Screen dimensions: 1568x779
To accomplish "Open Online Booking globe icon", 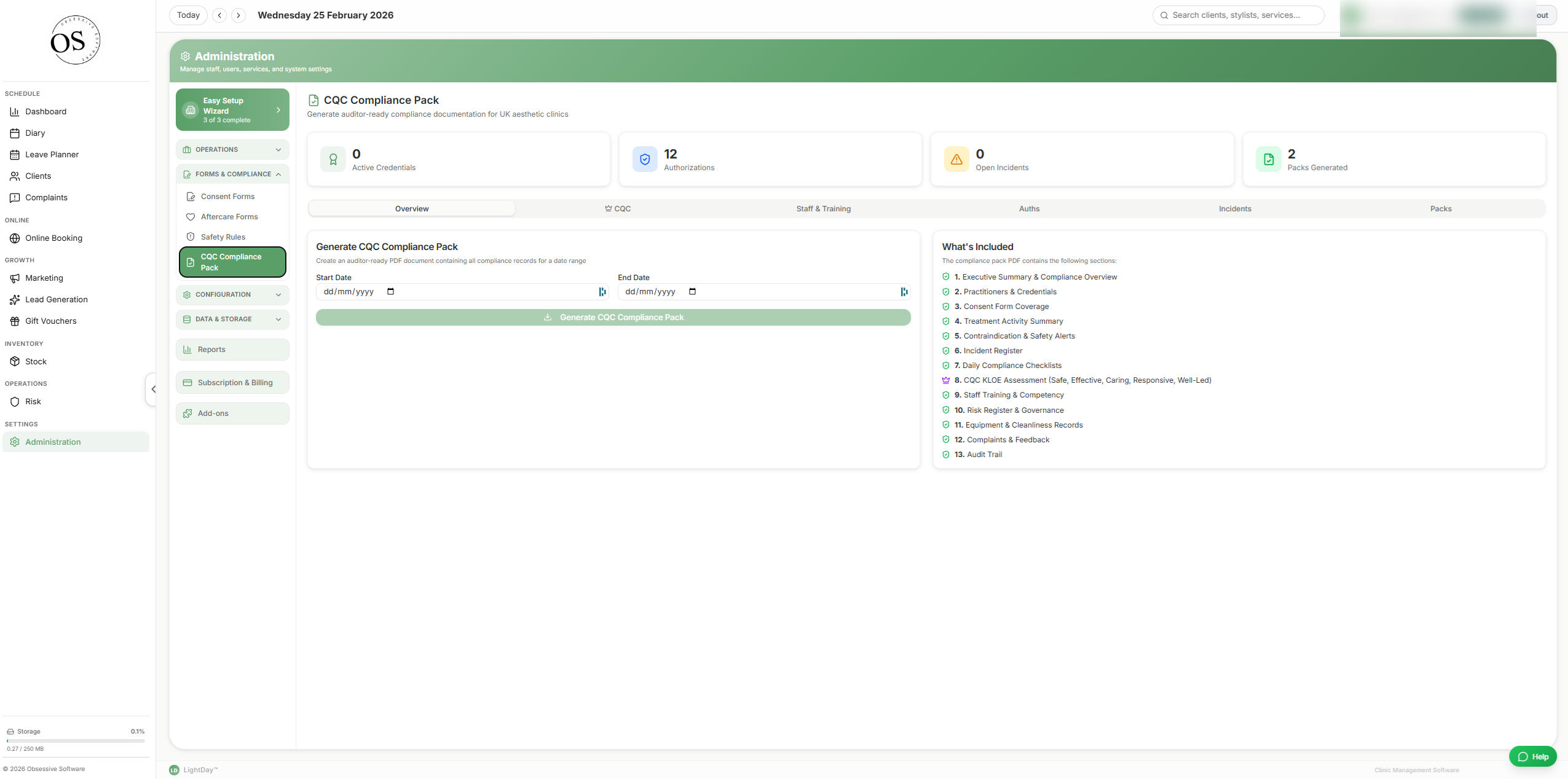I will click(15, 238).
